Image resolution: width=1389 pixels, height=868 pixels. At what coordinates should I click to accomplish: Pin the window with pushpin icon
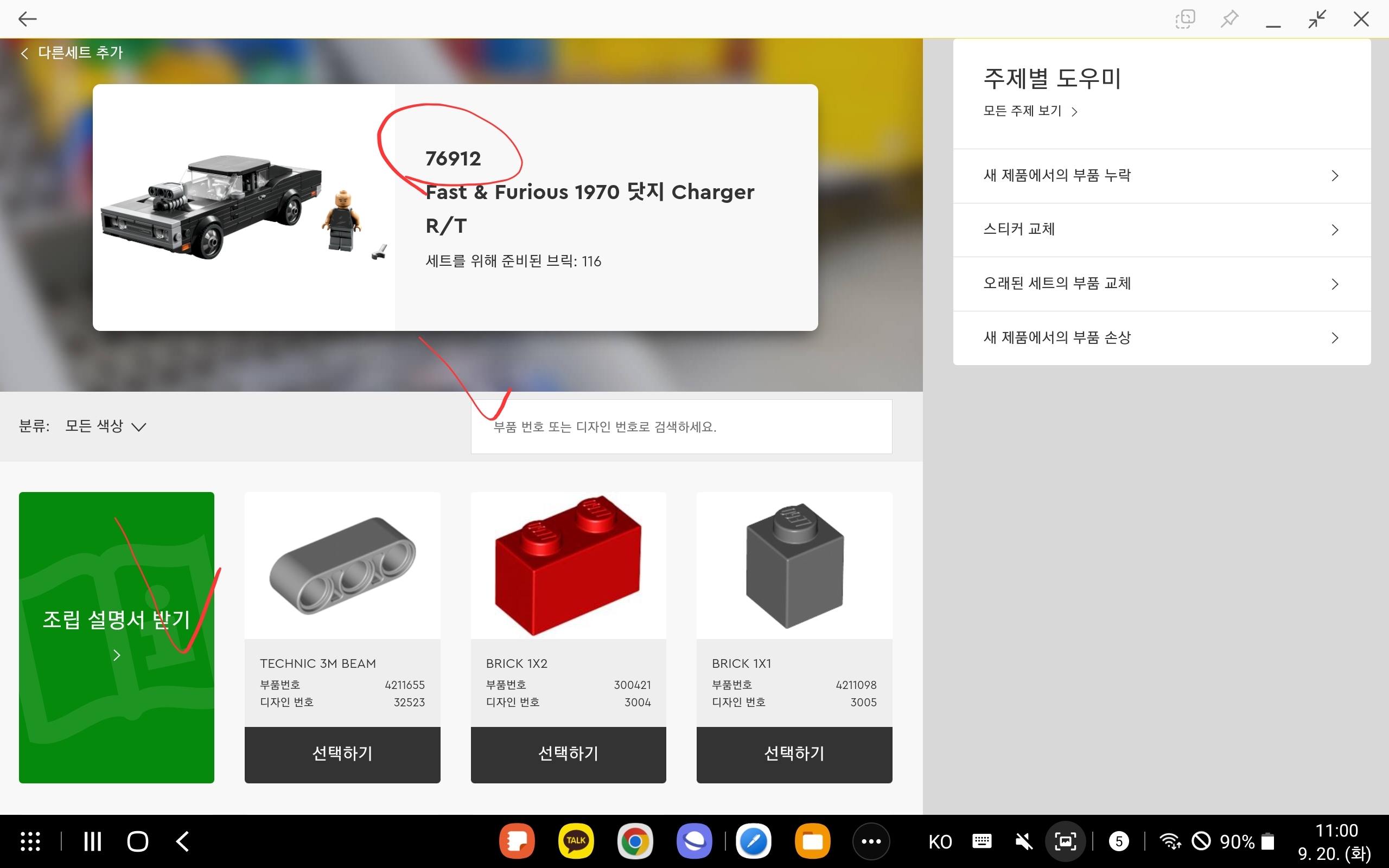pyautogui.click(x=1229, y=19)
